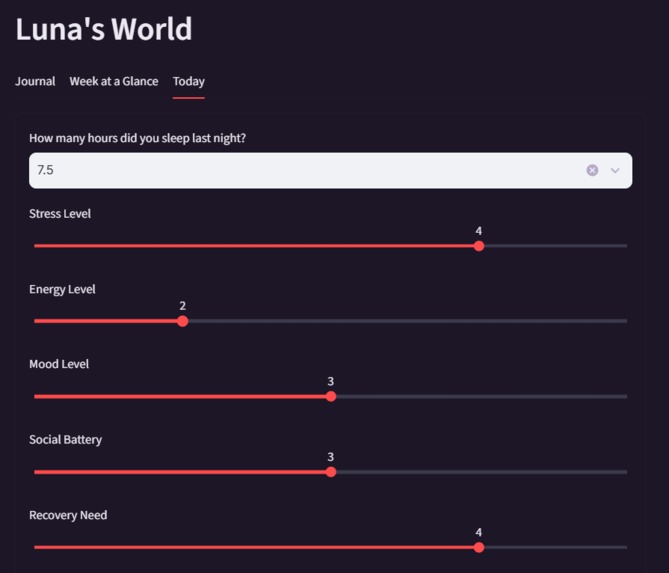
Task: Click the Energy Level value 2
Action: coord(183,305)
